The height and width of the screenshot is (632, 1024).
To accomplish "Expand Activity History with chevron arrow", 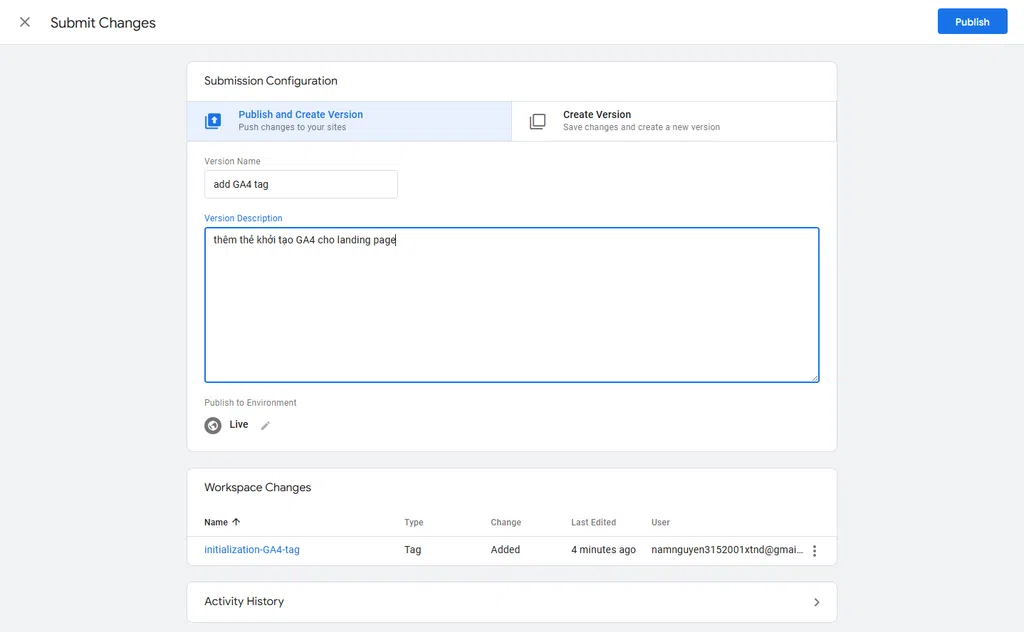I will (816, 602).
